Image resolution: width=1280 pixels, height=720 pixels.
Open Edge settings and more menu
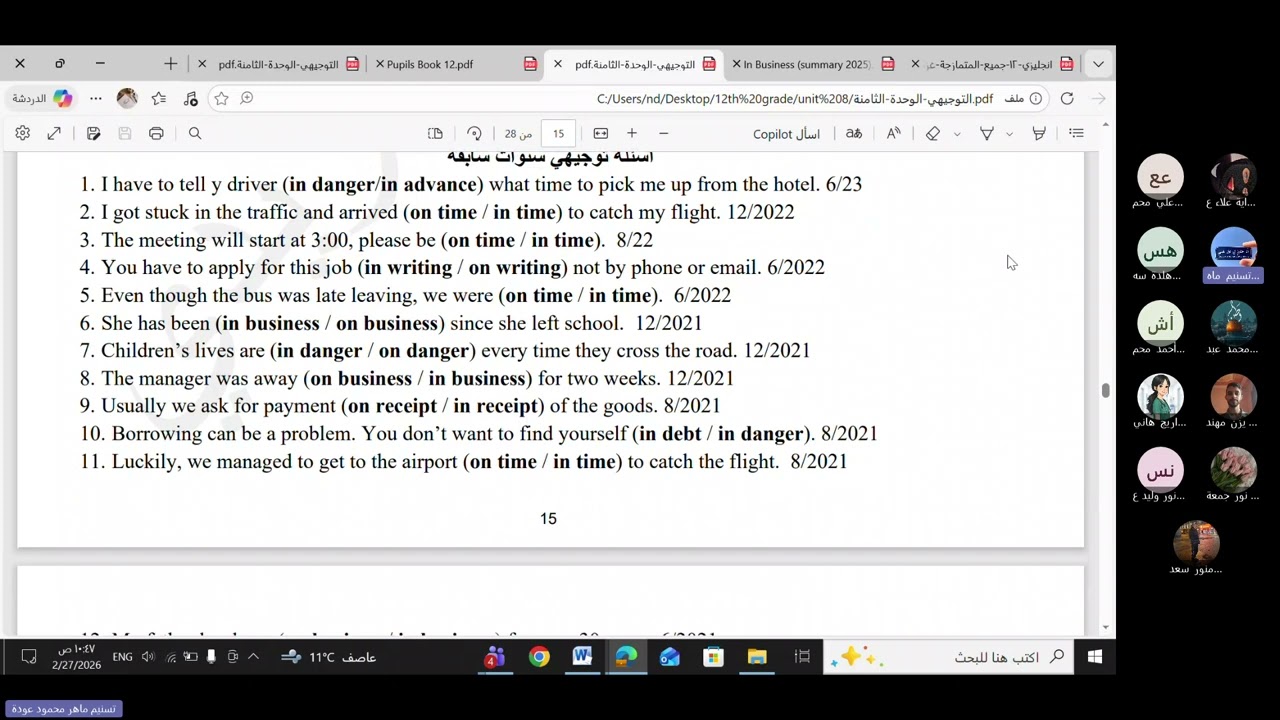(96, 98)
